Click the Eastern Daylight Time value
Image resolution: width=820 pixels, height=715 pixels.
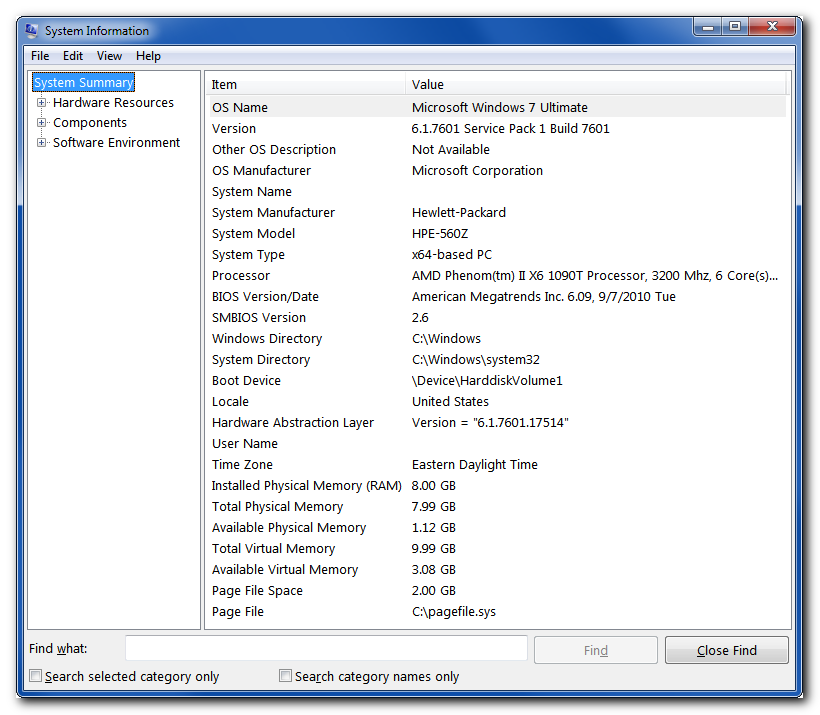[x=474, y=464]
